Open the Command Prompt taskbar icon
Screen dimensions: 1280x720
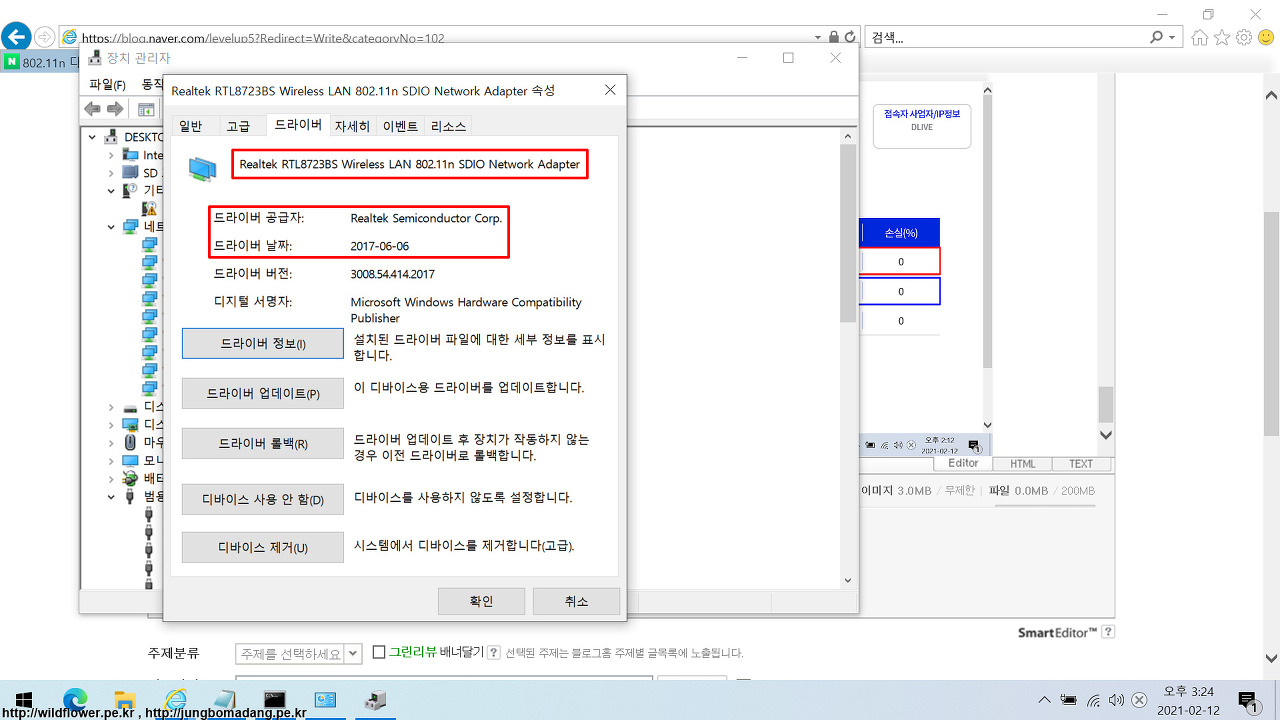(276, 700)
